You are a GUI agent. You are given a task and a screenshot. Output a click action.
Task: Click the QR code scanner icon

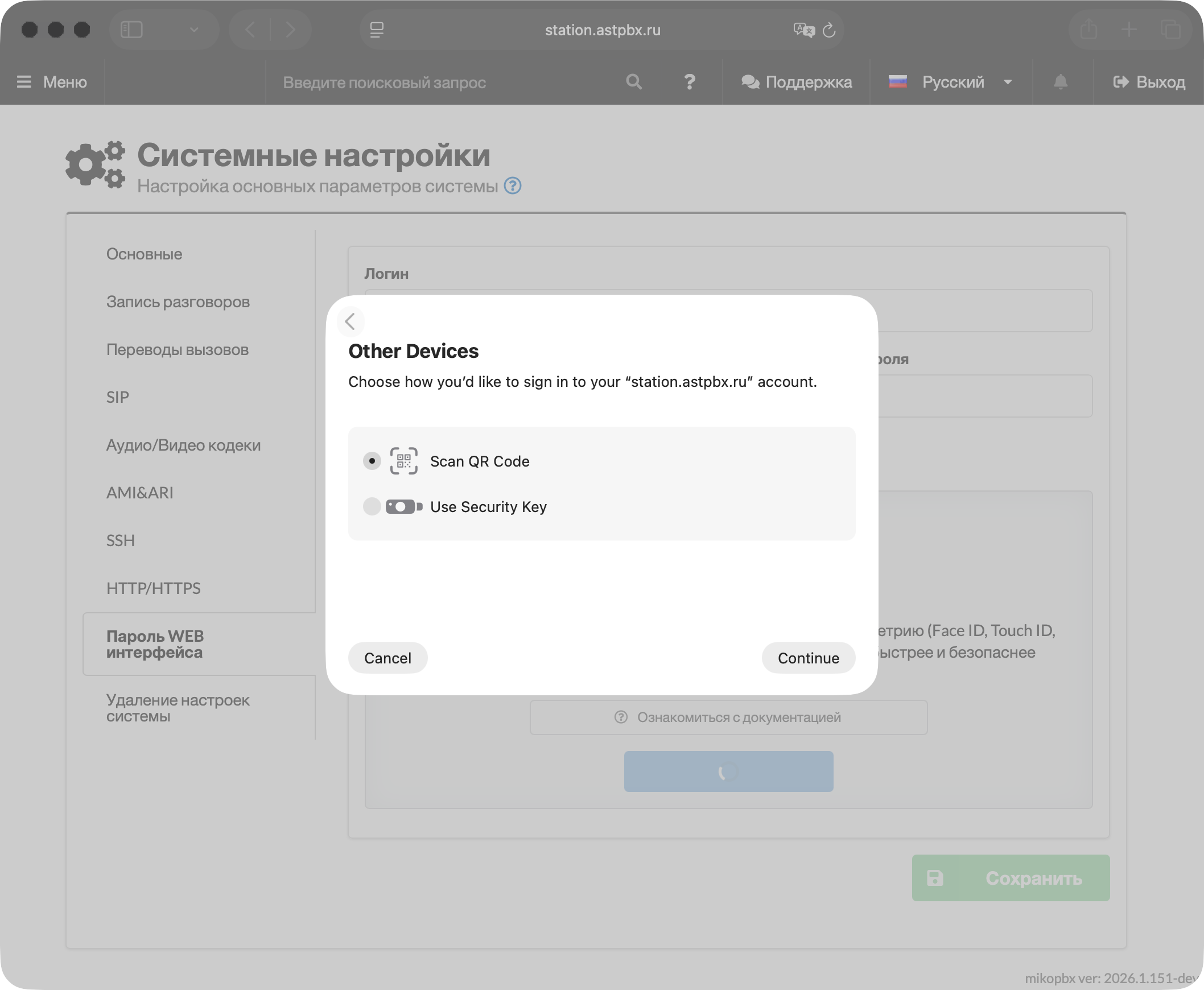coord(404,461)
